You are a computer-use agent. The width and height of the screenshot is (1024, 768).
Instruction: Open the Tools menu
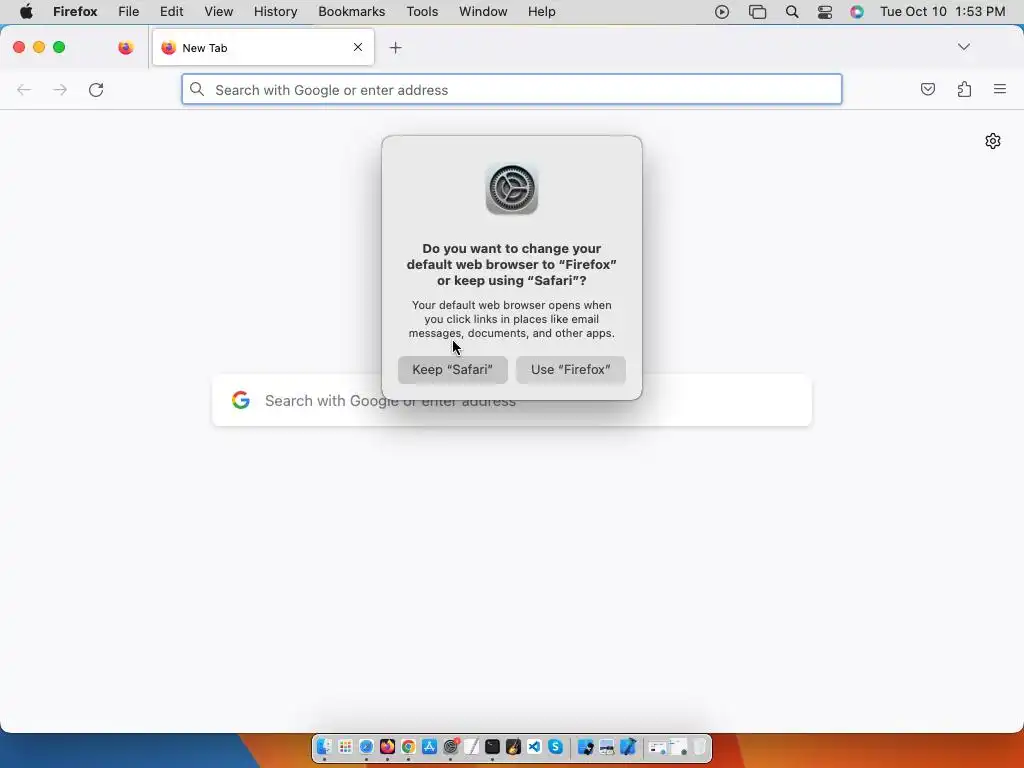tap(423, 12)
